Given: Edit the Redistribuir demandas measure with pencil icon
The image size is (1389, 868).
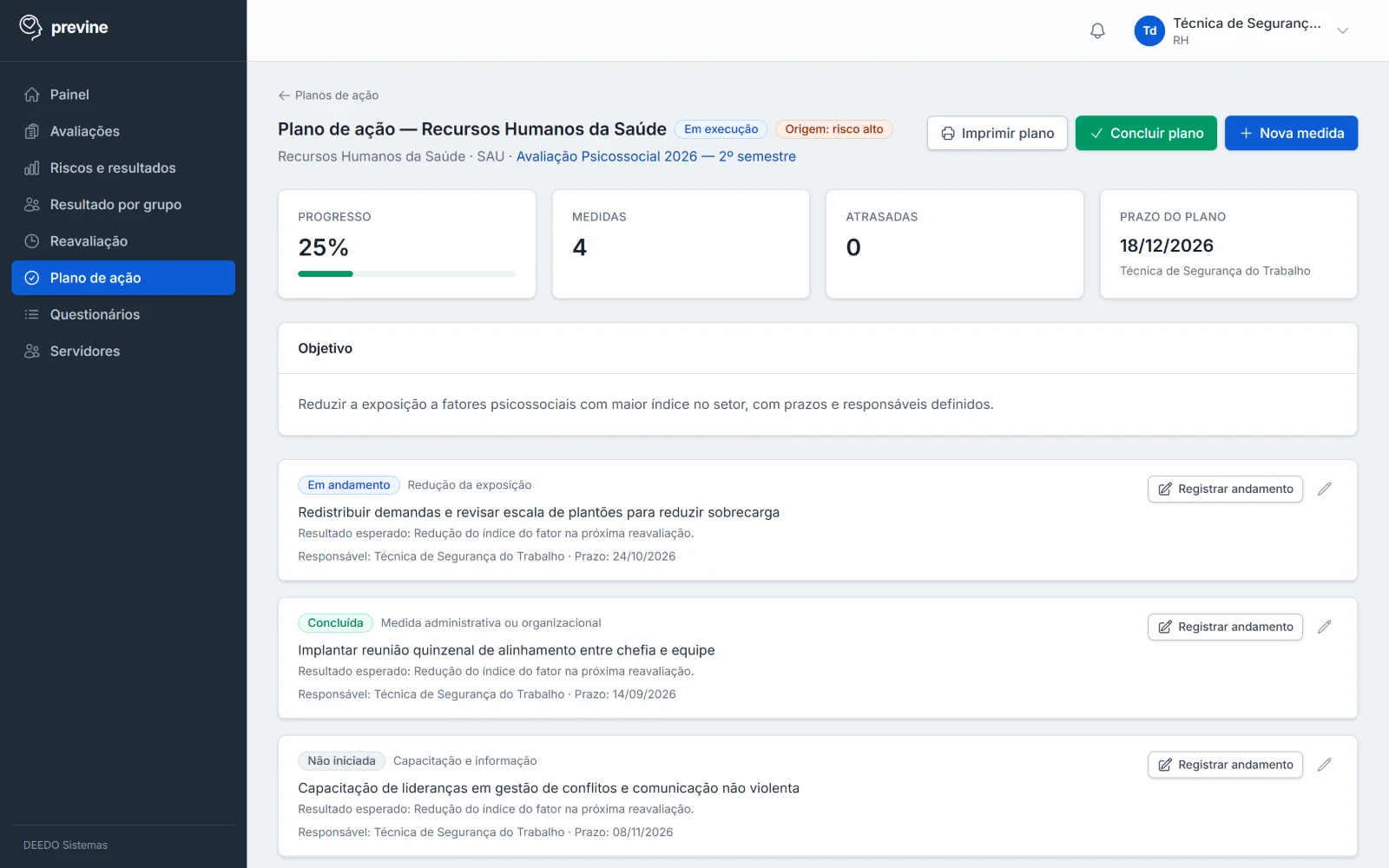Looking at the screenshot, I should (x=1324, y=489).
